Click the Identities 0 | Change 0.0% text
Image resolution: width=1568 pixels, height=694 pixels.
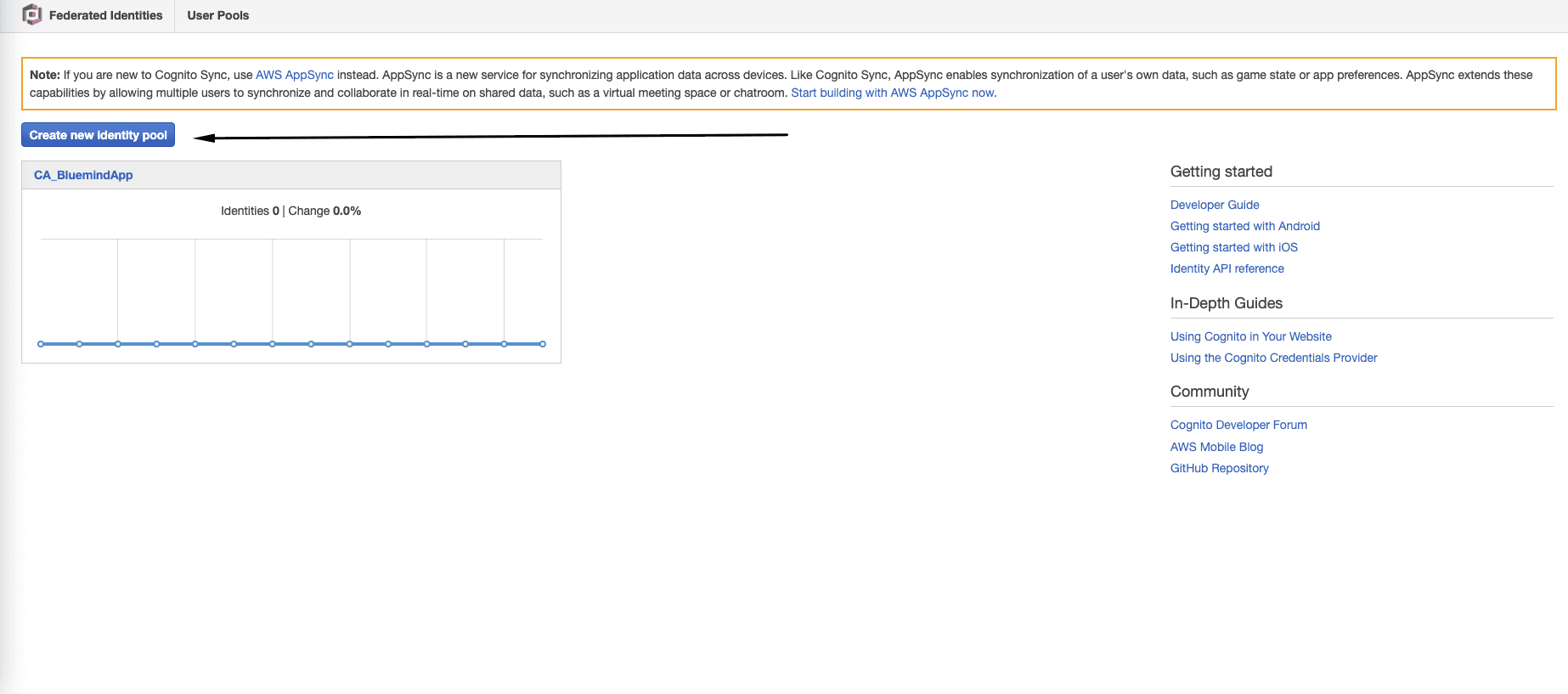(290, 211)
